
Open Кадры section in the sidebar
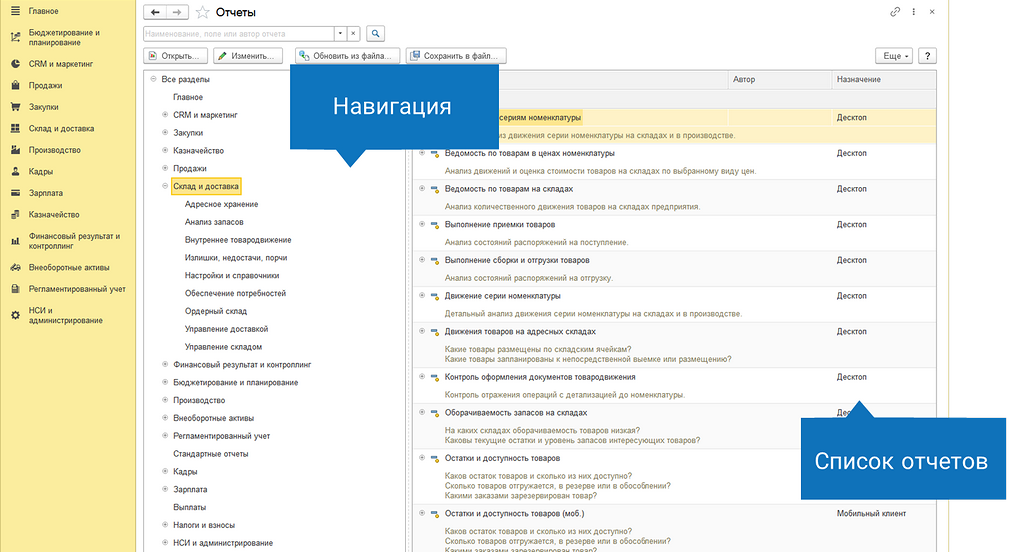click(x=40, y=172)
